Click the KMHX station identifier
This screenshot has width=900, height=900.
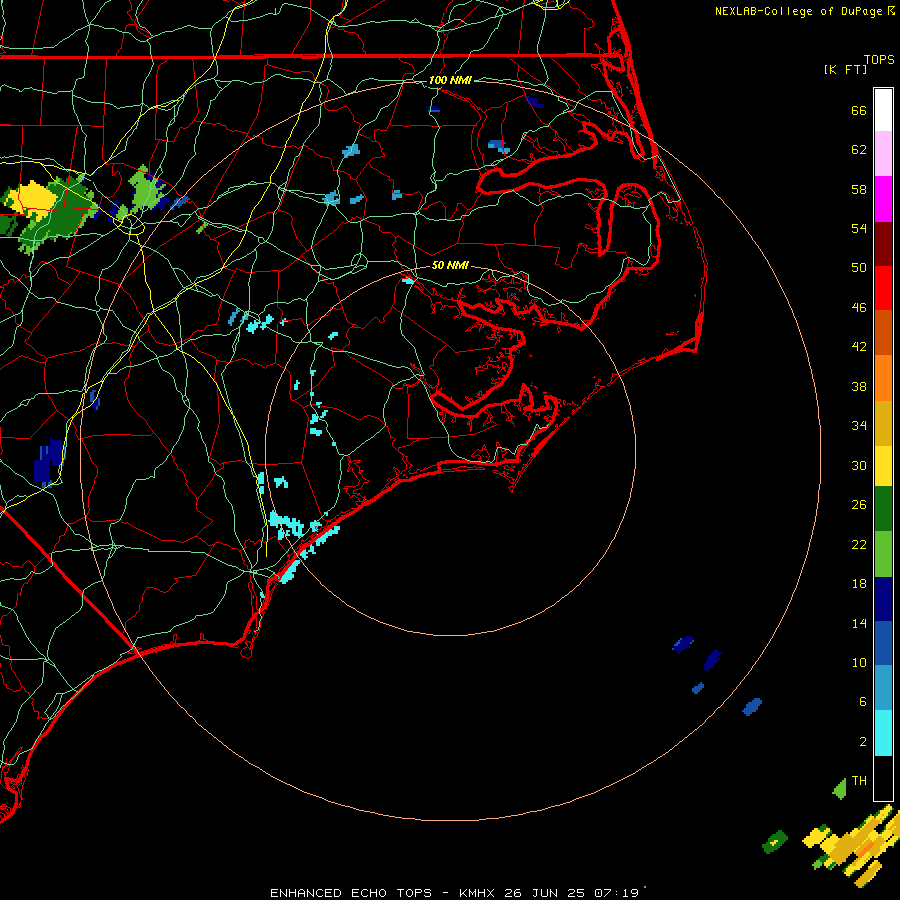click(x=478, y=893)
